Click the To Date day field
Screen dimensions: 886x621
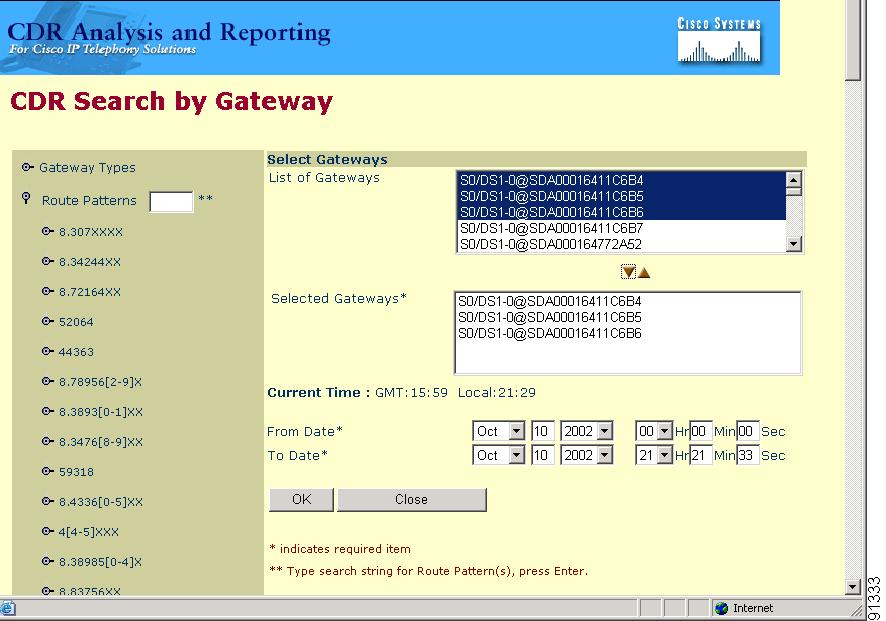coord(542,455)
